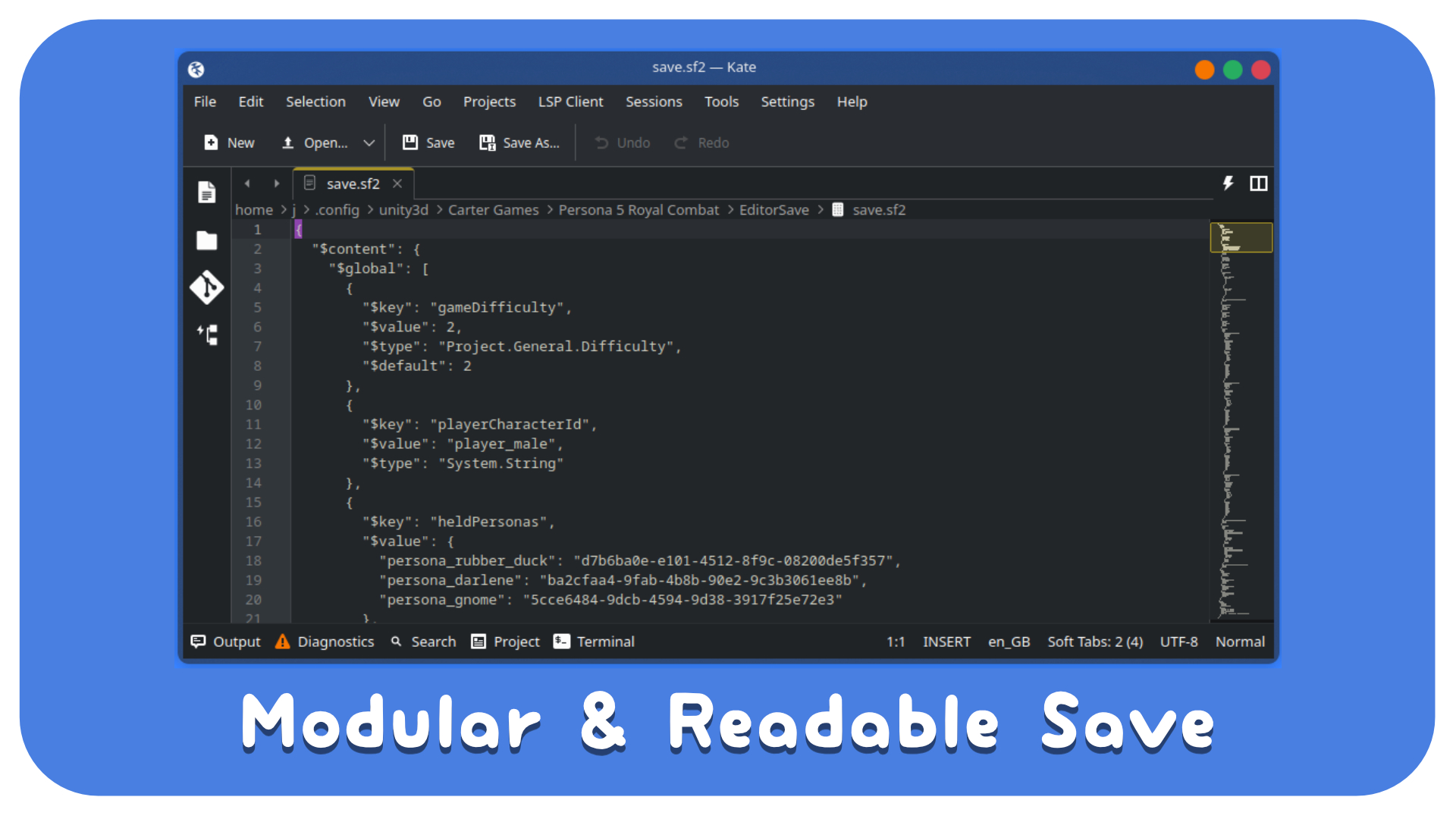The height and width of the screenshot is (819, 1456).
Task: Click EditorSave in the breadcrumb path
Action: [773, 210]
